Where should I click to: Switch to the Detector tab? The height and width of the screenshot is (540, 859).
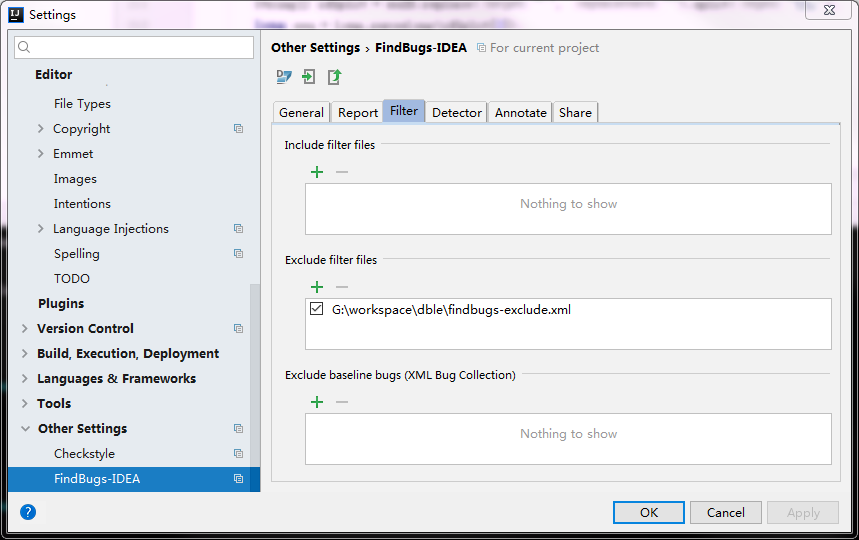(x=457, y=113)
